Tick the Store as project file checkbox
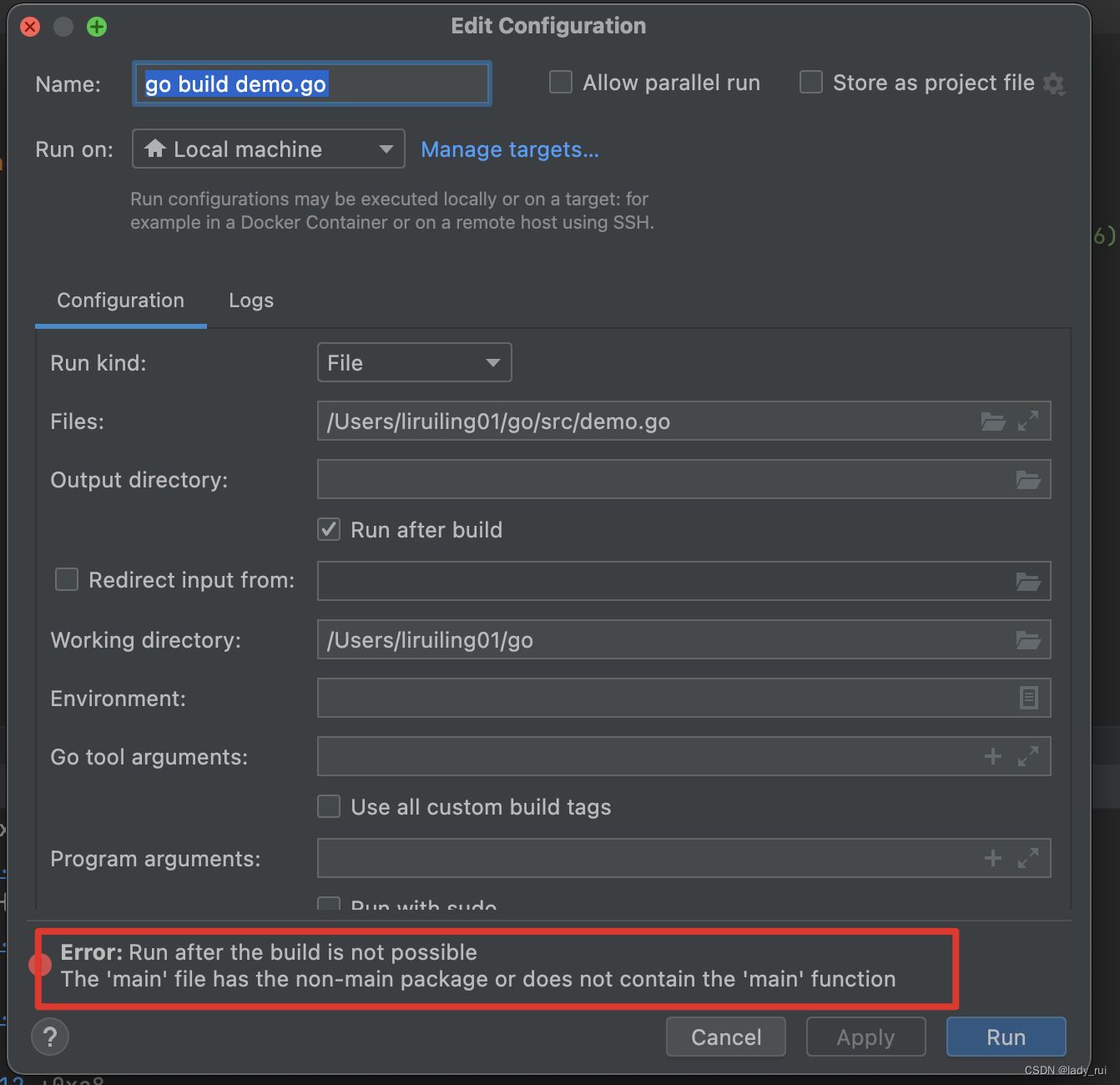 pyautogui.click(x=811, y=83)
